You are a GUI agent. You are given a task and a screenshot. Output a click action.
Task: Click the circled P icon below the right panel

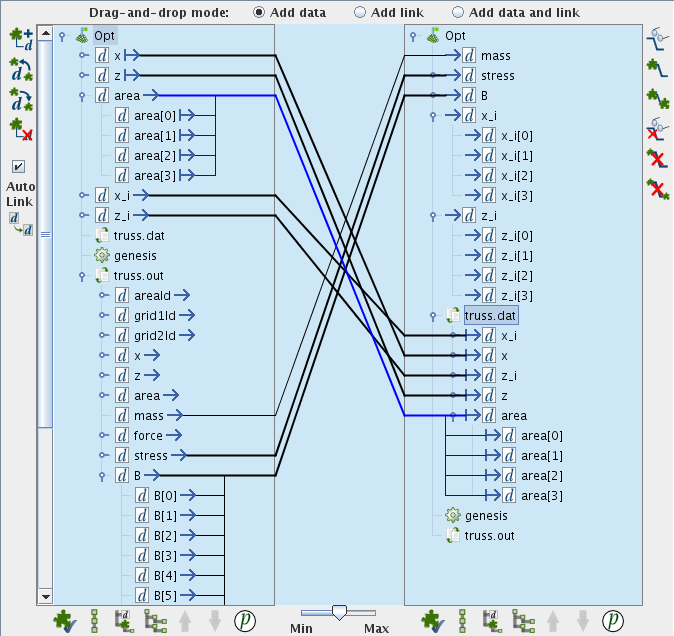point(613,620)
